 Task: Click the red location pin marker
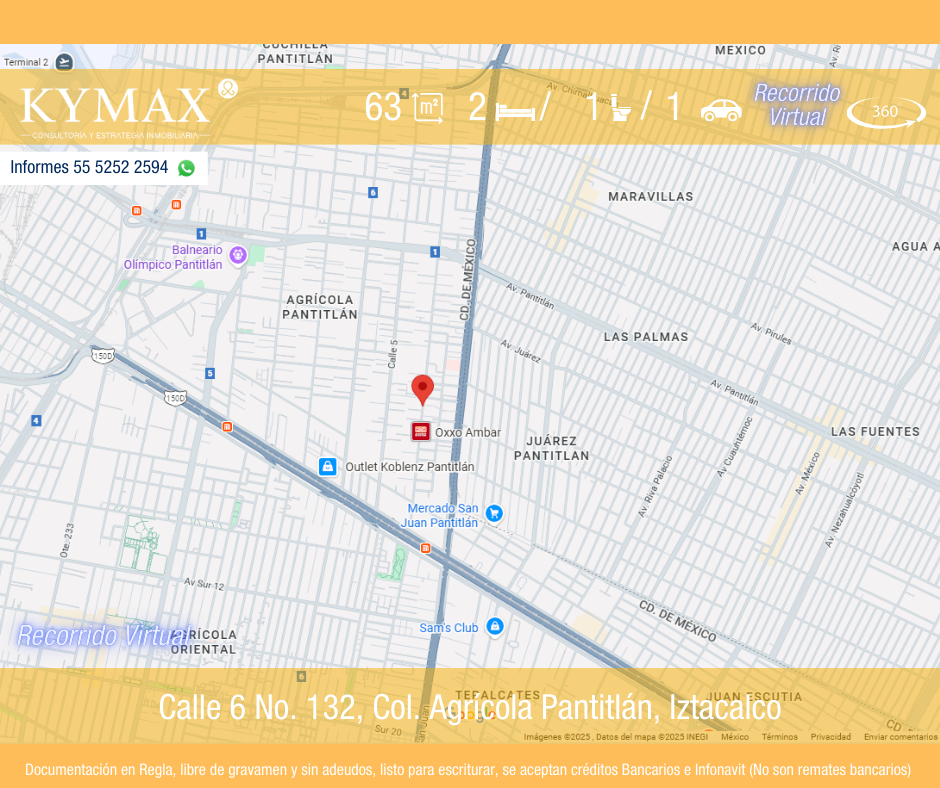point(423,389)
